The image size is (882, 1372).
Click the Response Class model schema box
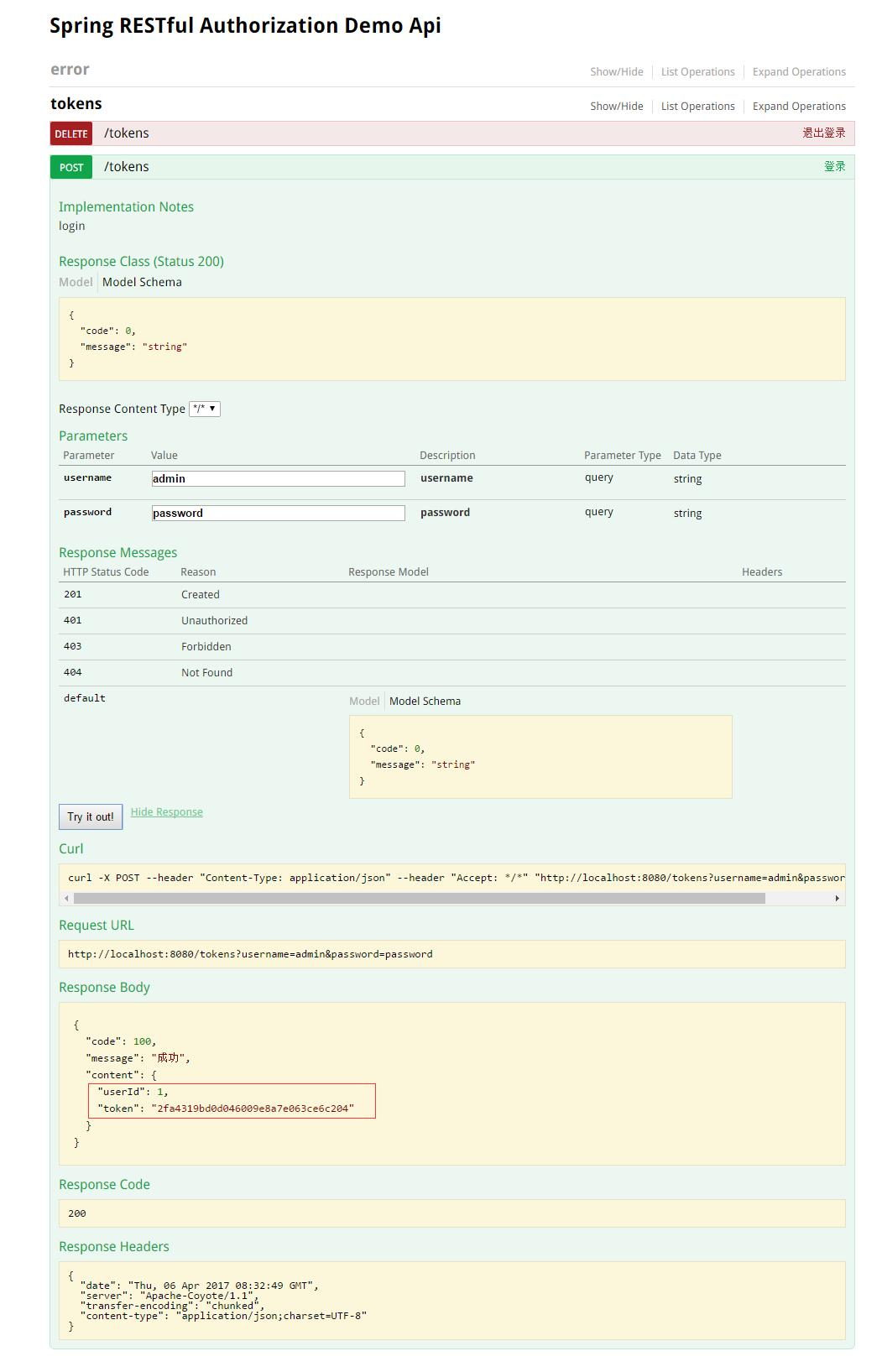(452, 339)
